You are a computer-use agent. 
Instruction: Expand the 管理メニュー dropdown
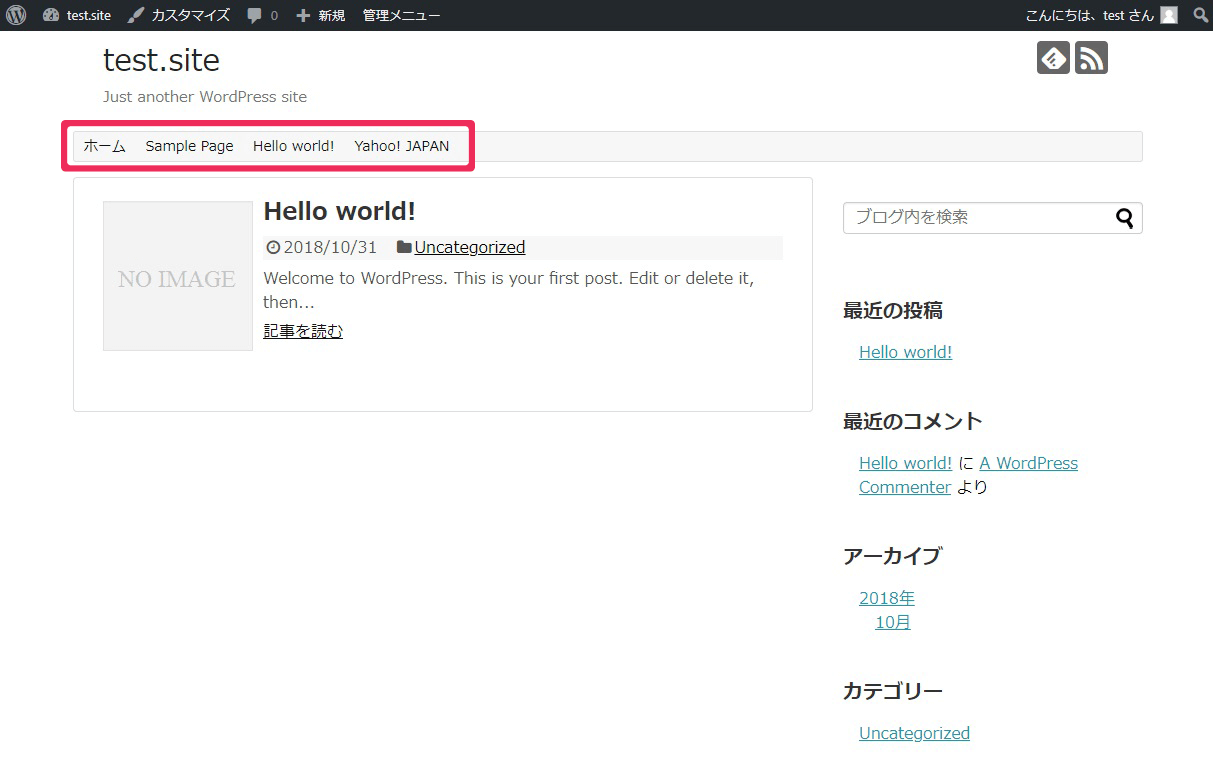(x=401, y=15)
